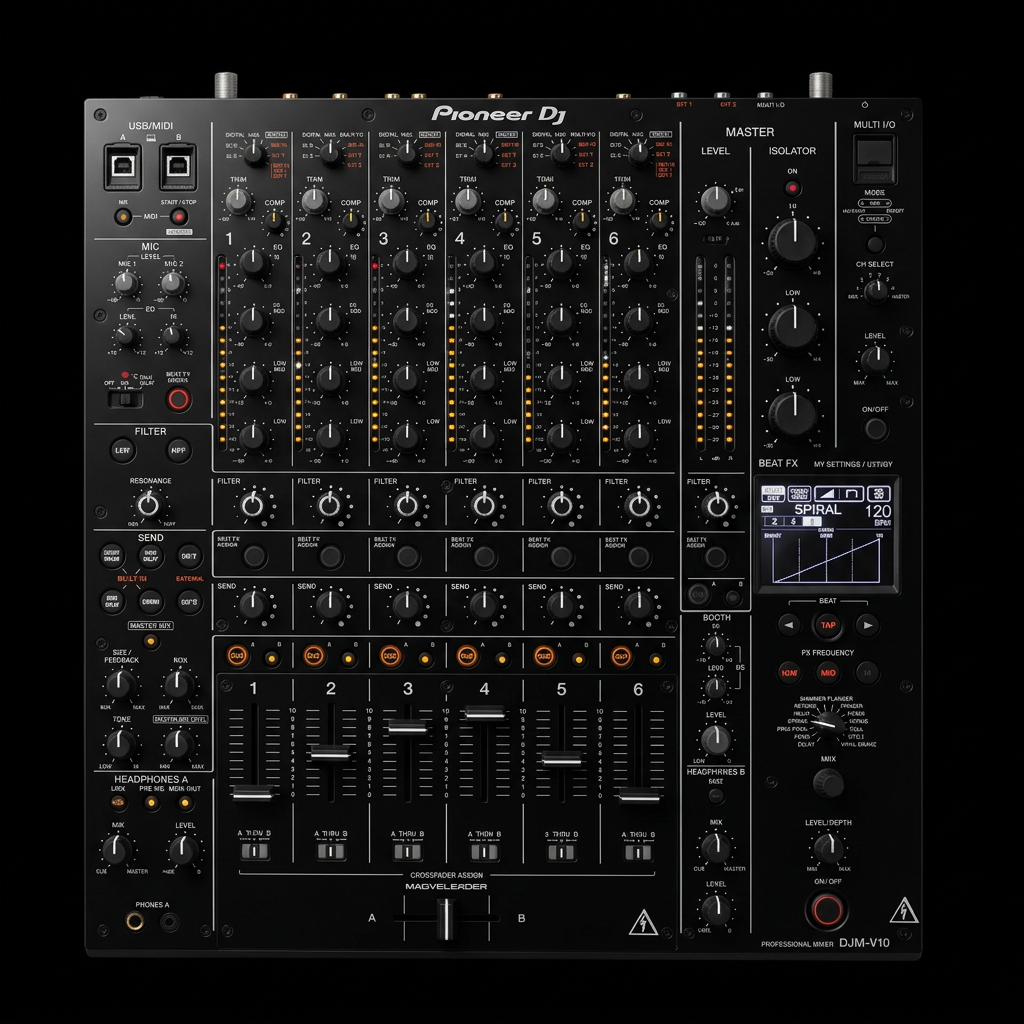Viewport: 1024px width, 1024px height.
Task: Adjust channel 3 COMP knob
Action: (427, 220)
